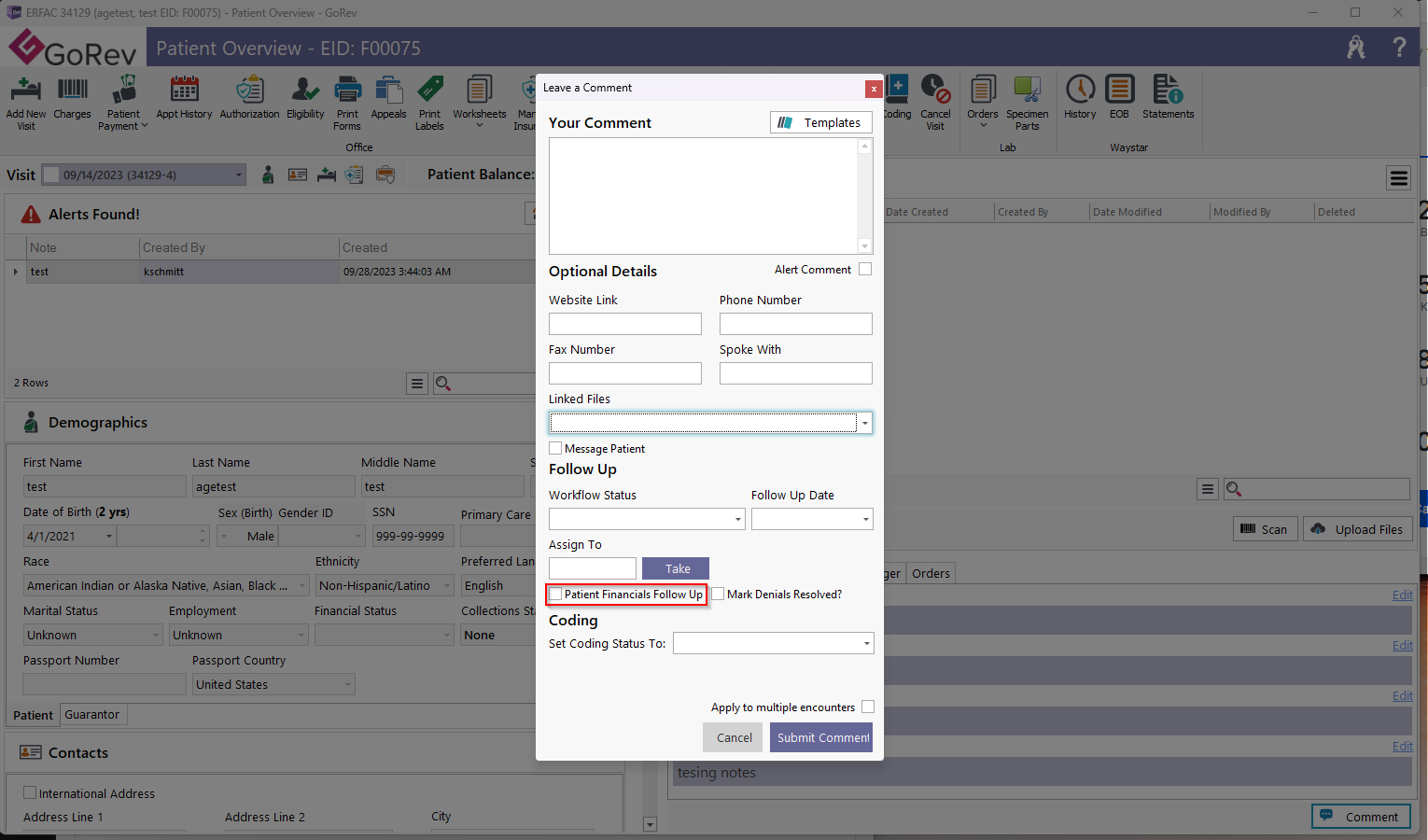
Task: Open the Ethnicity dropdown
Action: pos(447,586)
